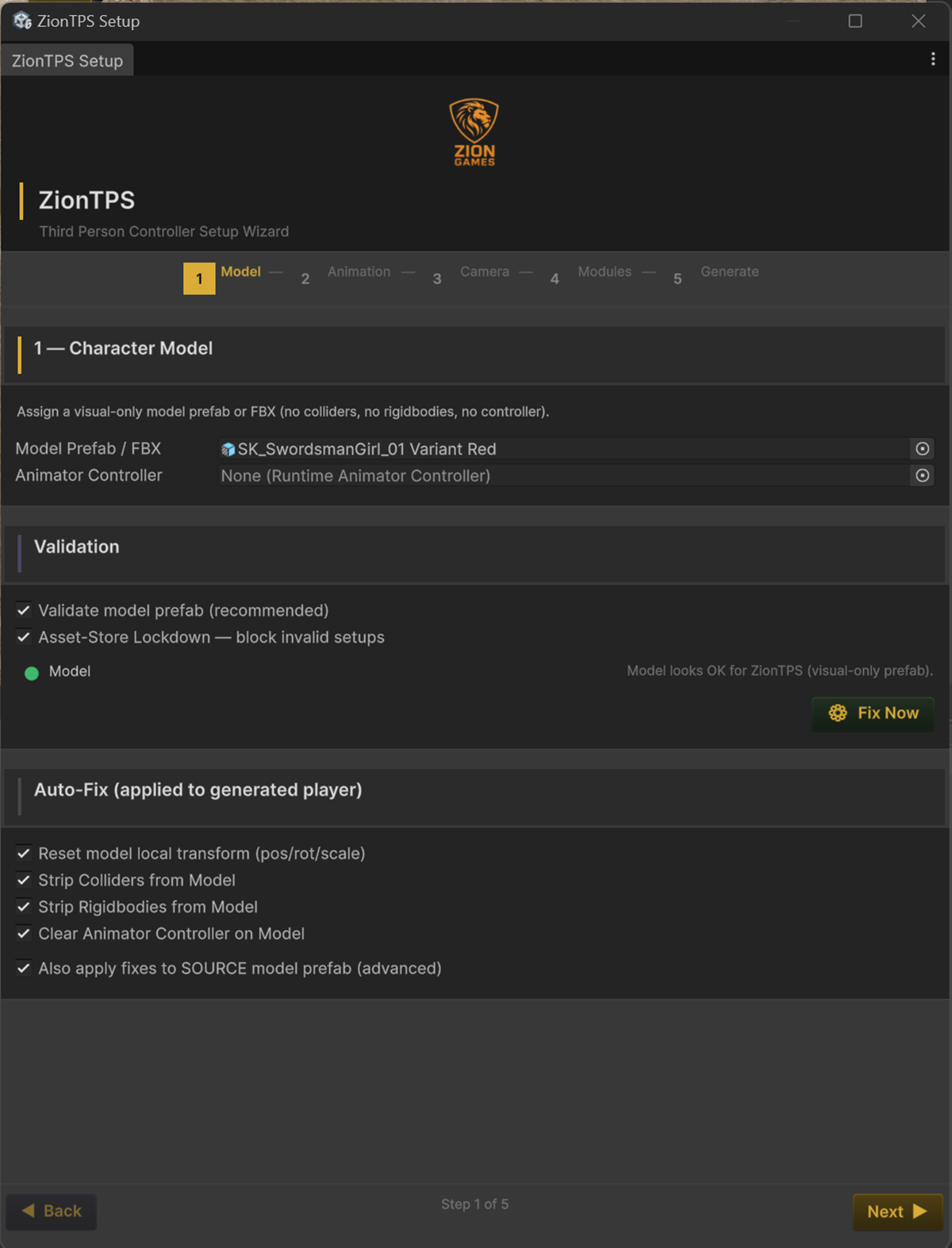The image size is (952, 1248).
Task: Click the Model Prefab / FBX label
Action: click(88, 449)
